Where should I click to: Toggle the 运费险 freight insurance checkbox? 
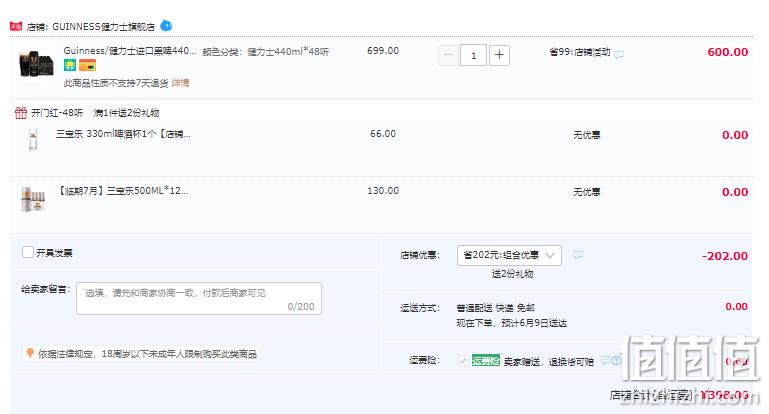coord(462,361)
